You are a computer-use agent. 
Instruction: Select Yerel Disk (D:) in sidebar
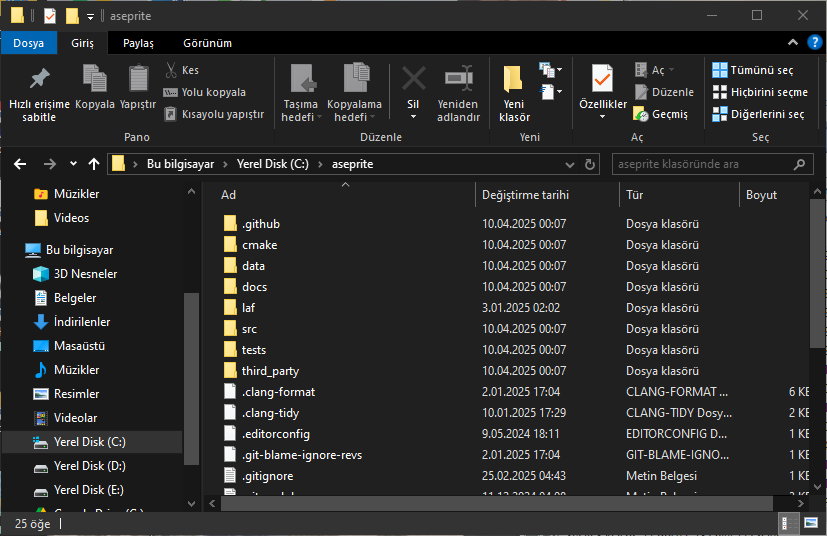click(x=90, y=466)
